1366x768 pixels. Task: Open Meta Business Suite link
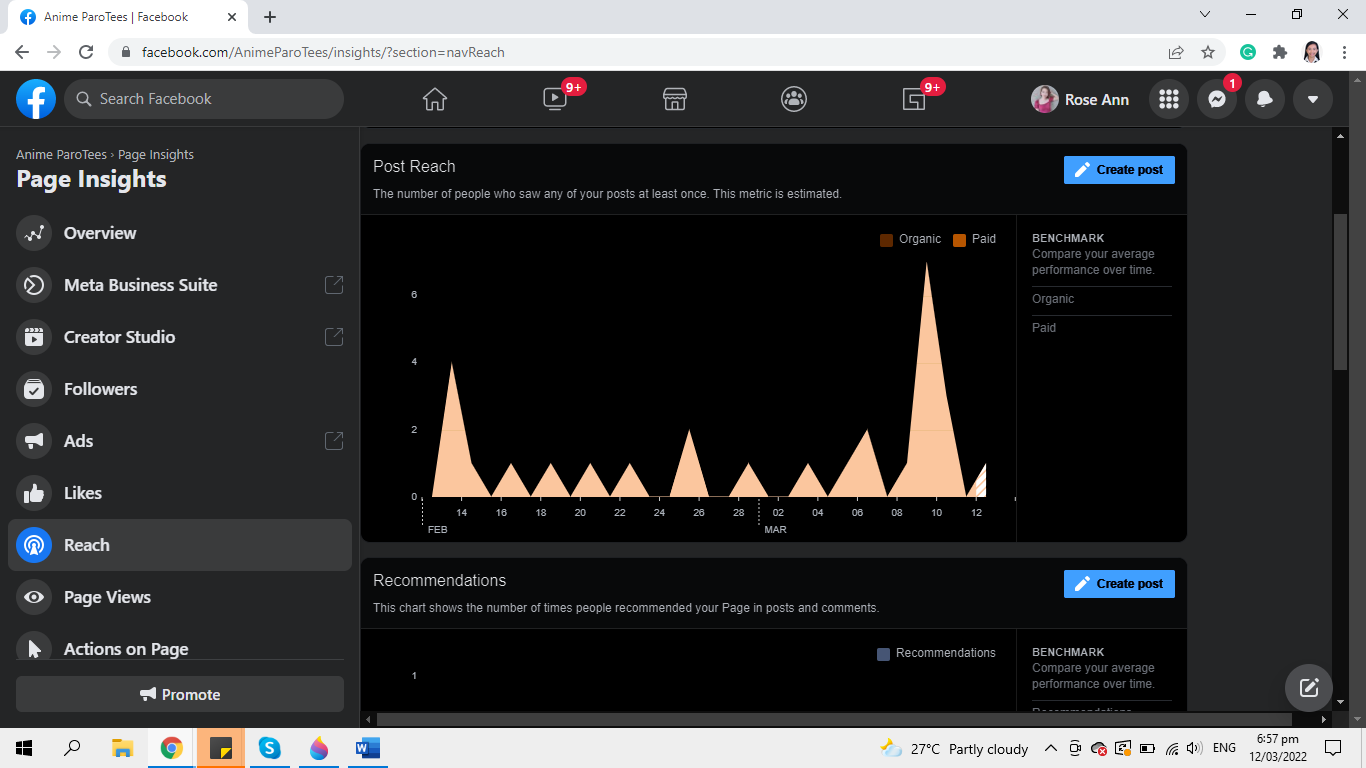(180, 285)
